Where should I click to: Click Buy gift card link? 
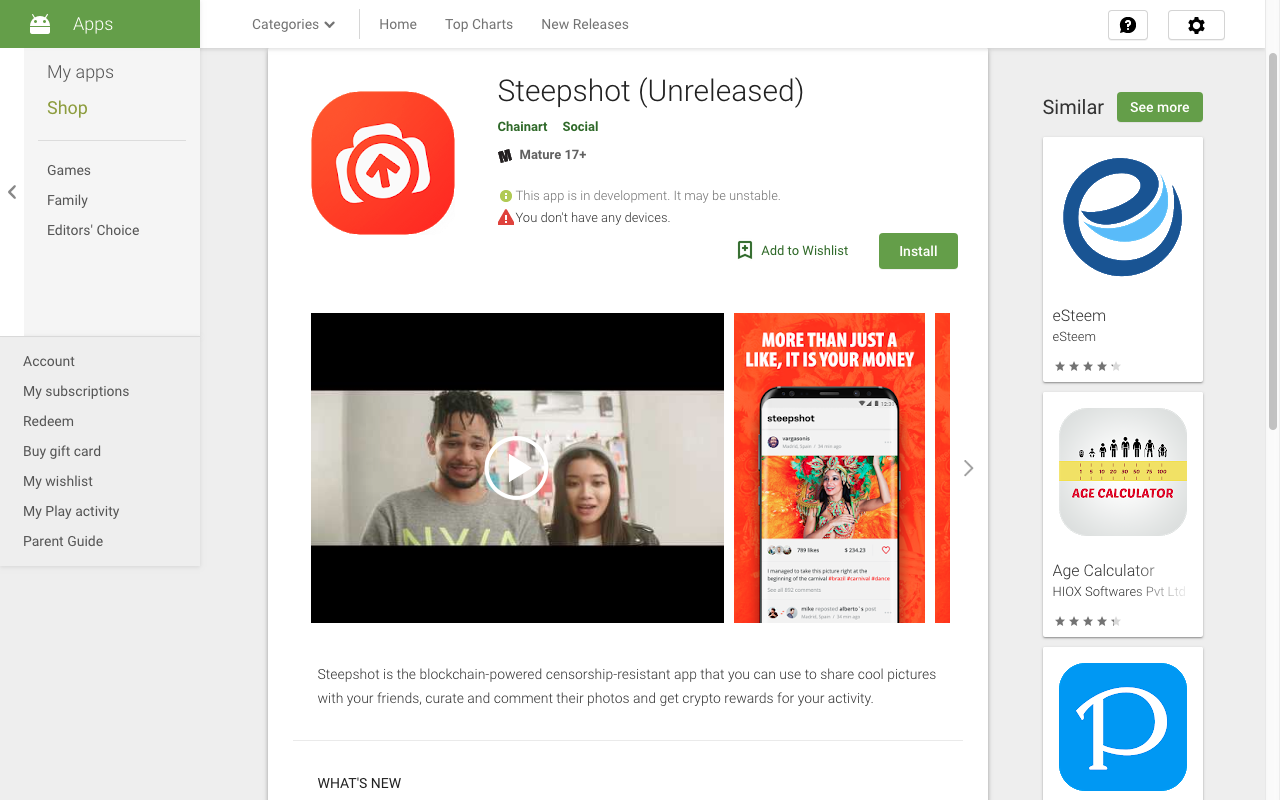(x=62, y=451)
